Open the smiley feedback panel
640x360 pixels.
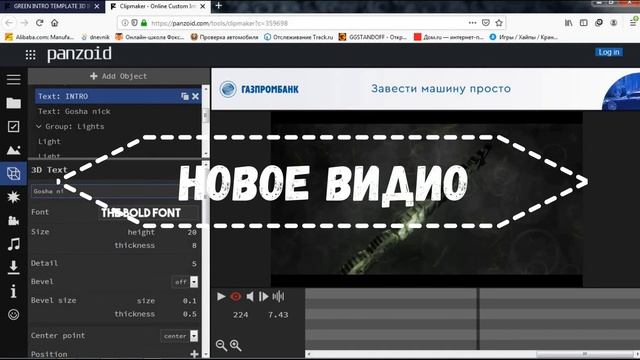point(13,314)
